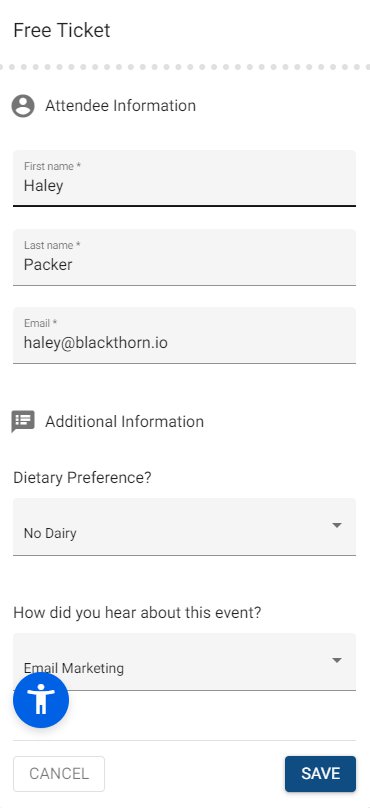Viewport: 370px width, 808px height.
Task: Click into the haley@blackthorn.io email field
Action: point(184,335)
